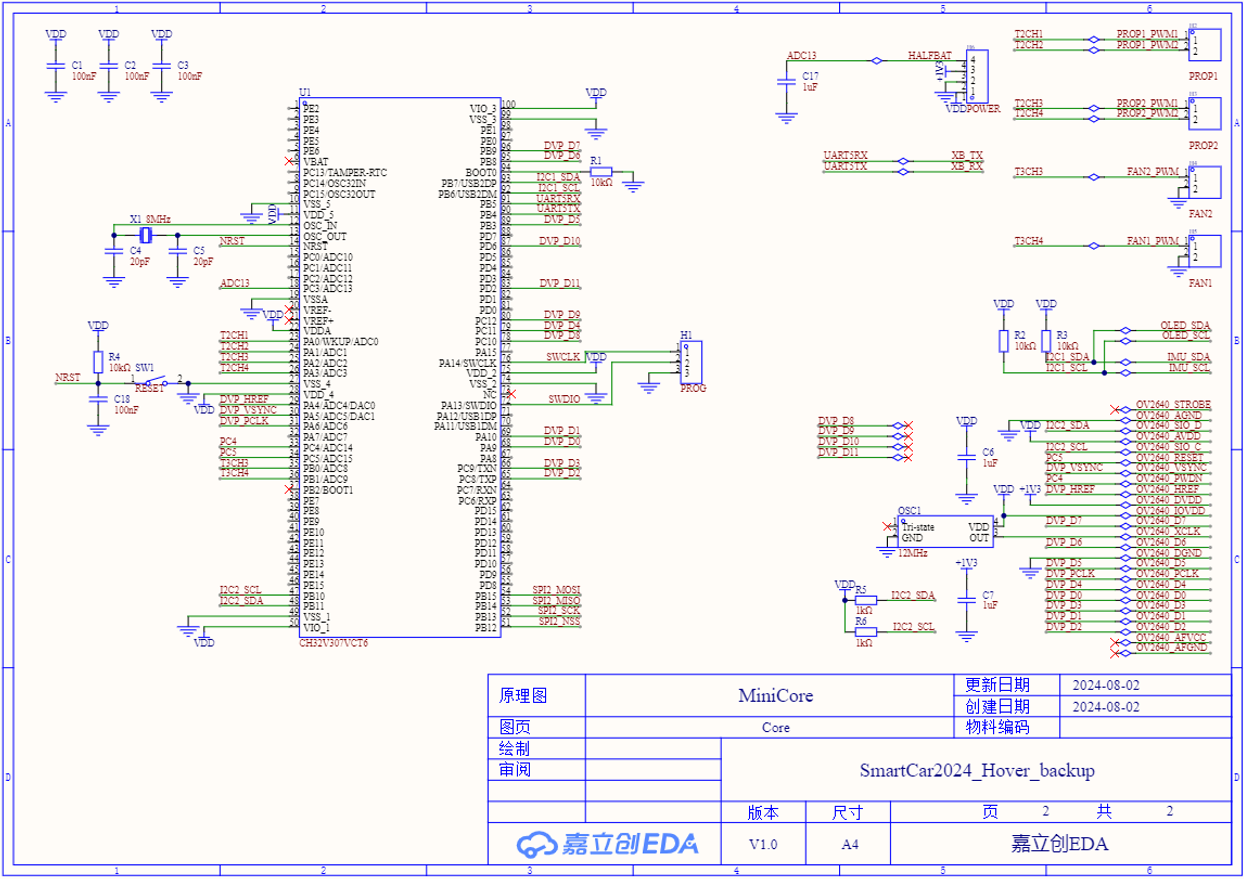Click the OV2640_PWDN net label

pos(1169,478)
